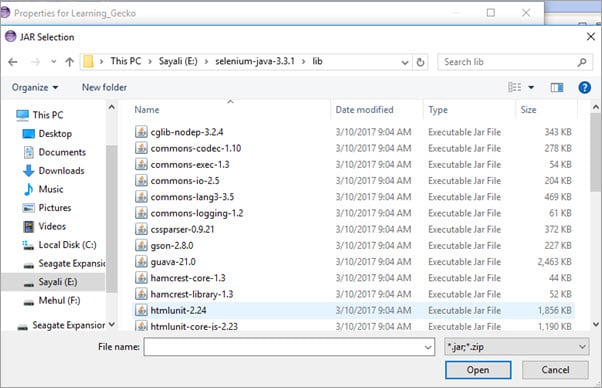Click the search magnifier icon
The width and height of the screenshot is (602, 388).
point(582,62)
